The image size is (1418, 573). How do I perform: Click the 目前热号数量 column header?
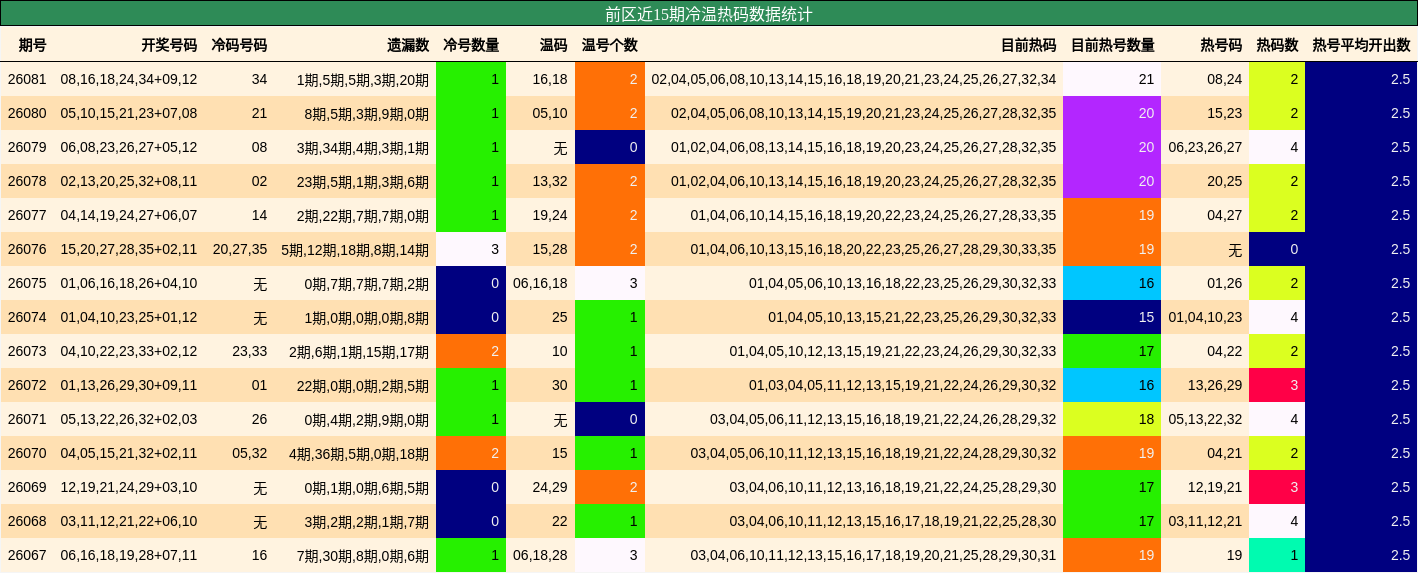click(1113, 45)
